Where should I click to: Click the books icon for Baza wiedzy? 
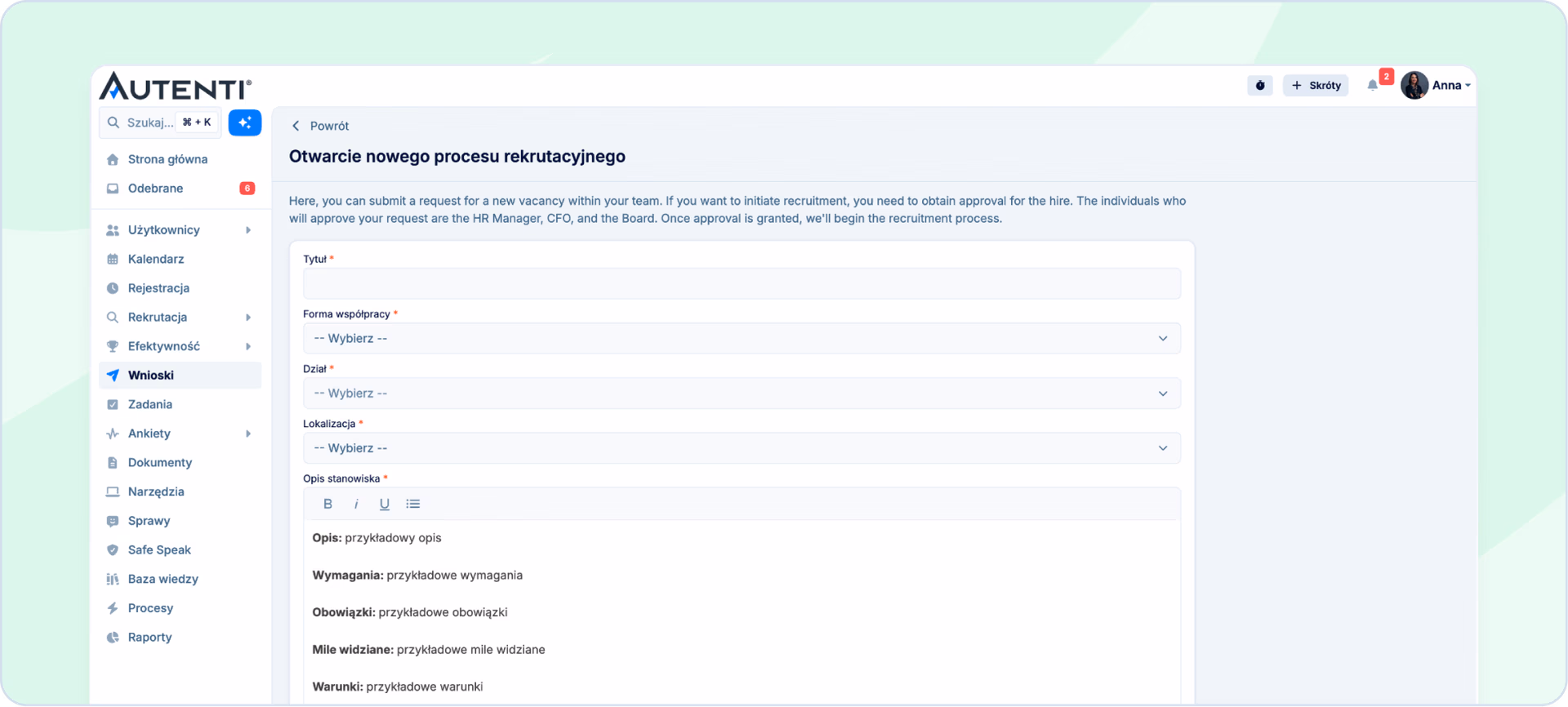[113, 579]
